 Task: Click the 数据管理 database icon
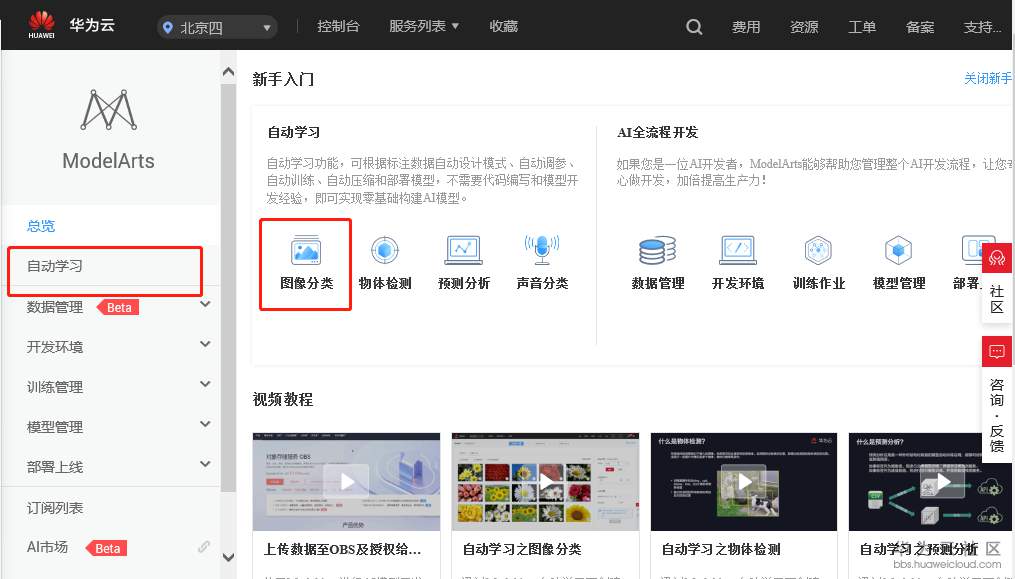658,250
